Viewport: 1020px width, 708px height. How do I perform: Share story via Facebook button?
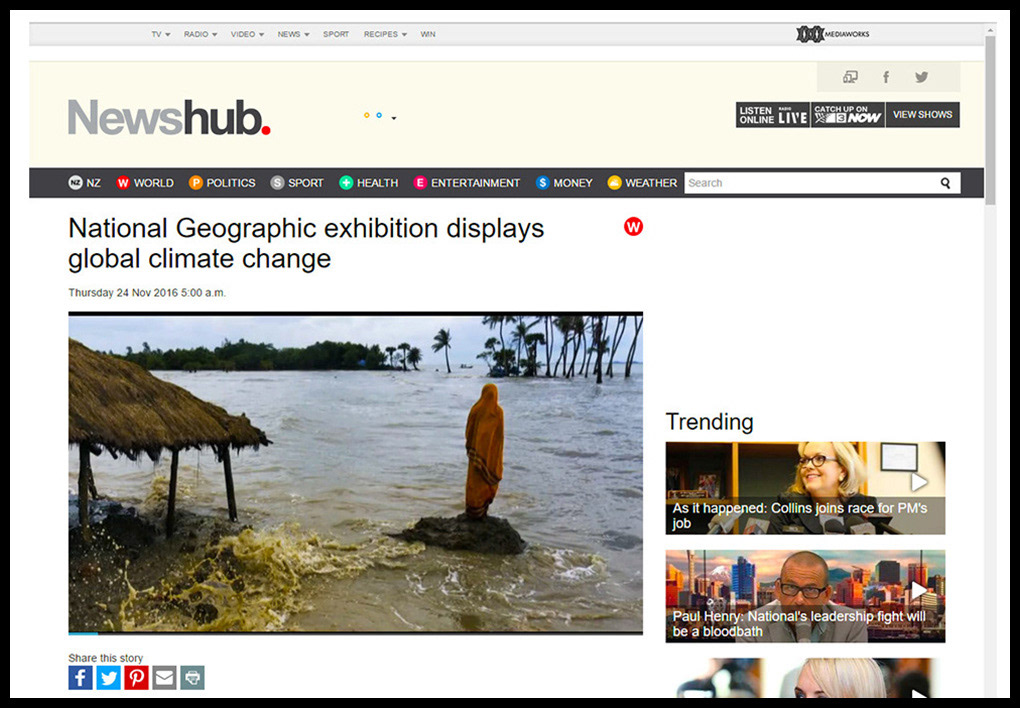81,677
